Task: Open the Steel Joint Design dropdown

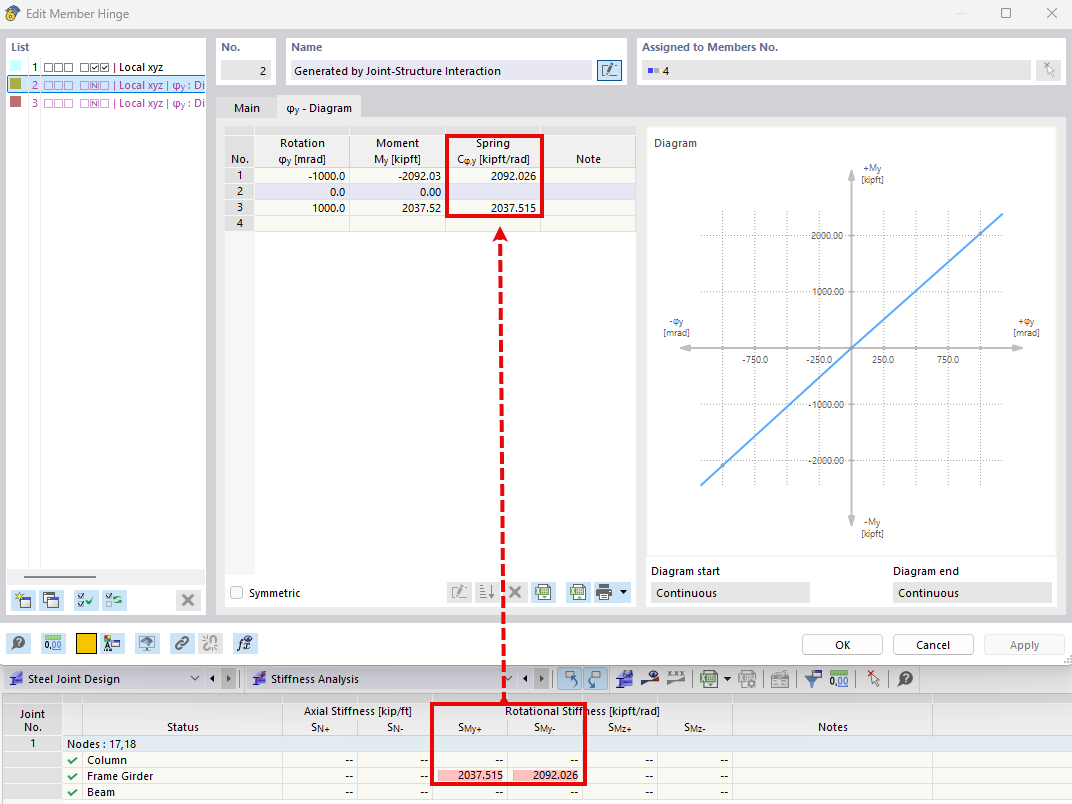Action: click(196, 678)
